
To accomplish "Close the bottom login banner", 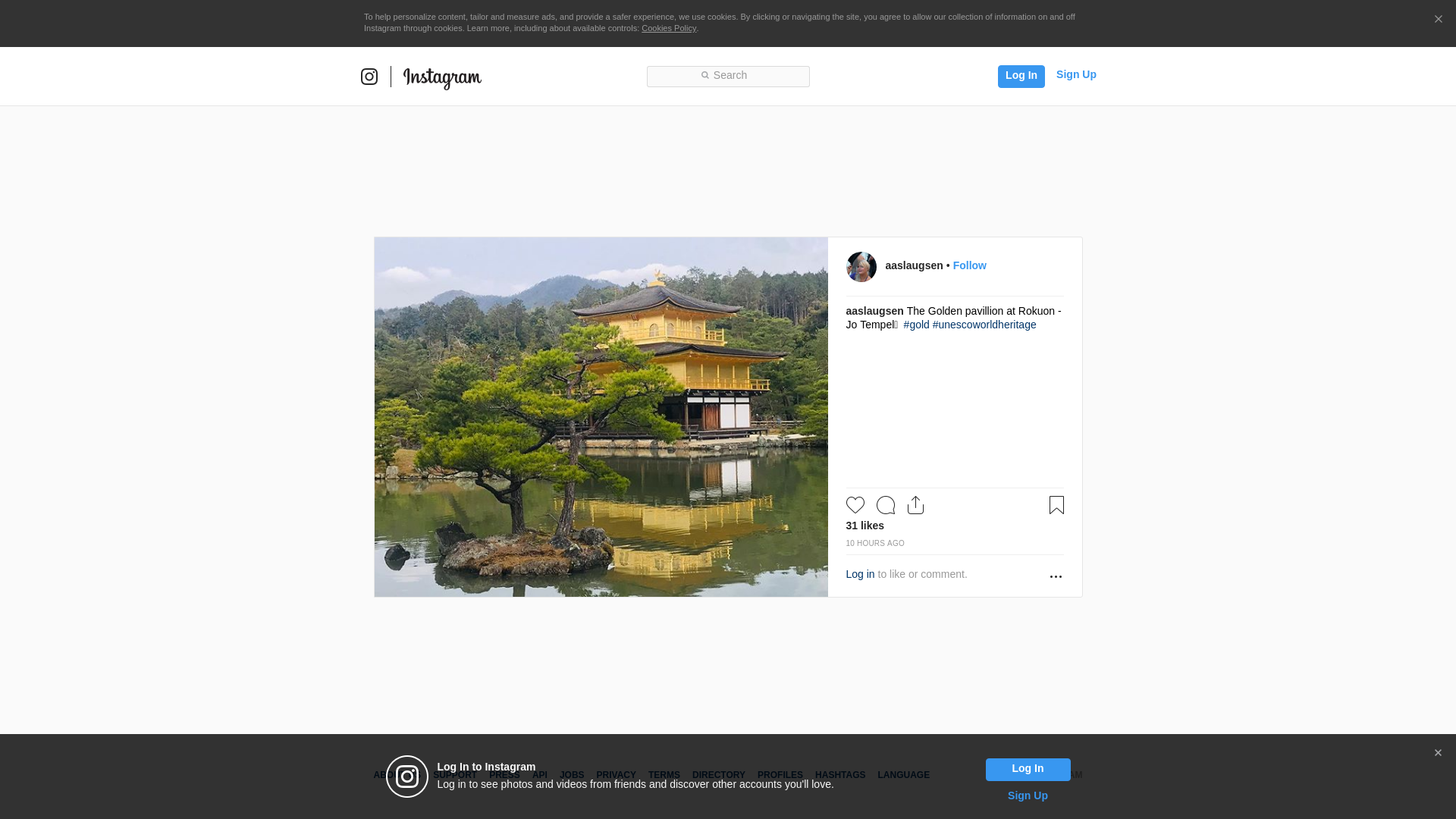I will [x=1438, y=753].
